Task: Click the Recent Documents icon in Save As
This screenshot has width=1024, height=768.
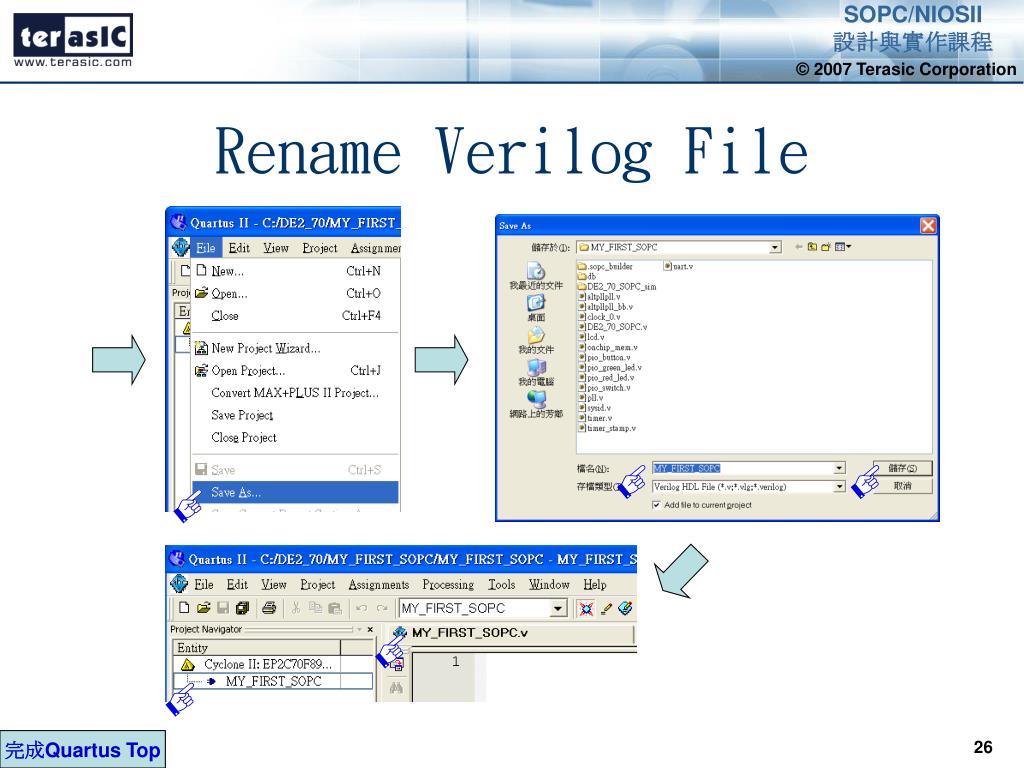Action: coord(536,270)
